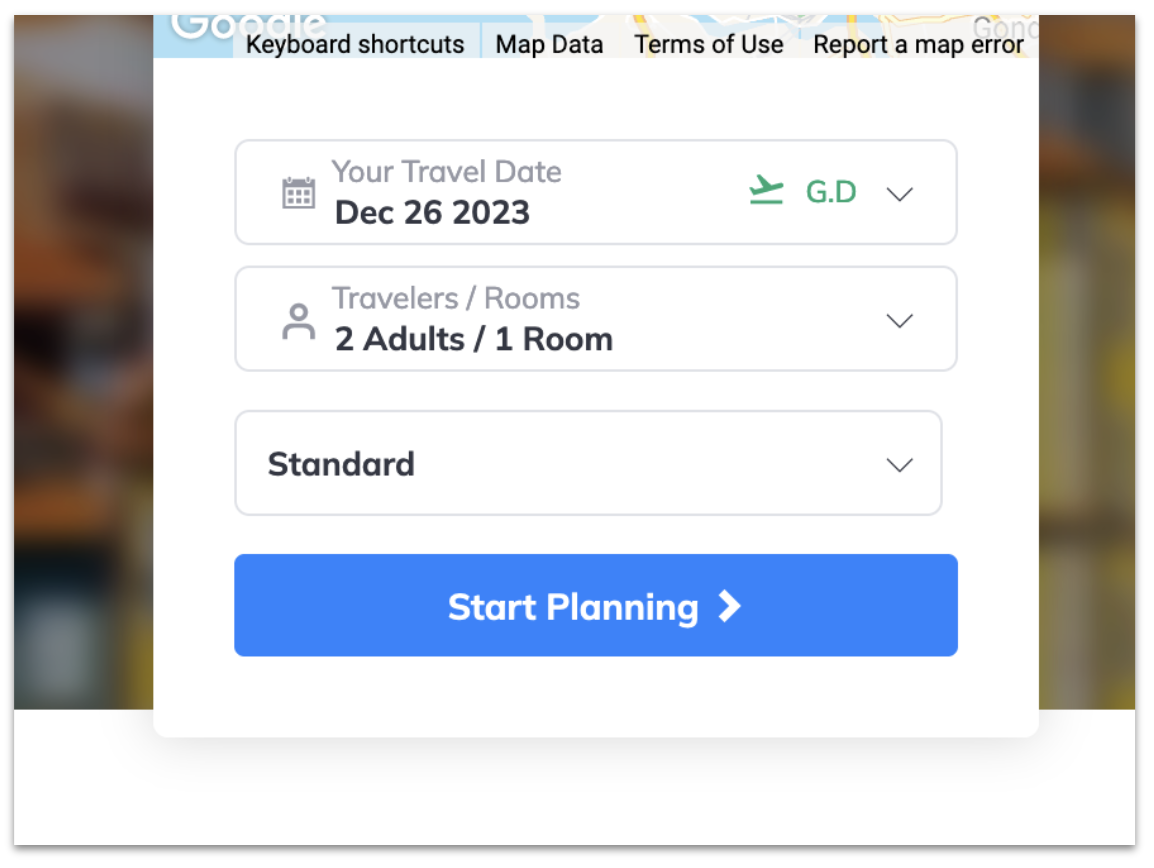1154x868 pixels.
Task: Click the green airplane departure icon
Action: click(x=765, y=190)
